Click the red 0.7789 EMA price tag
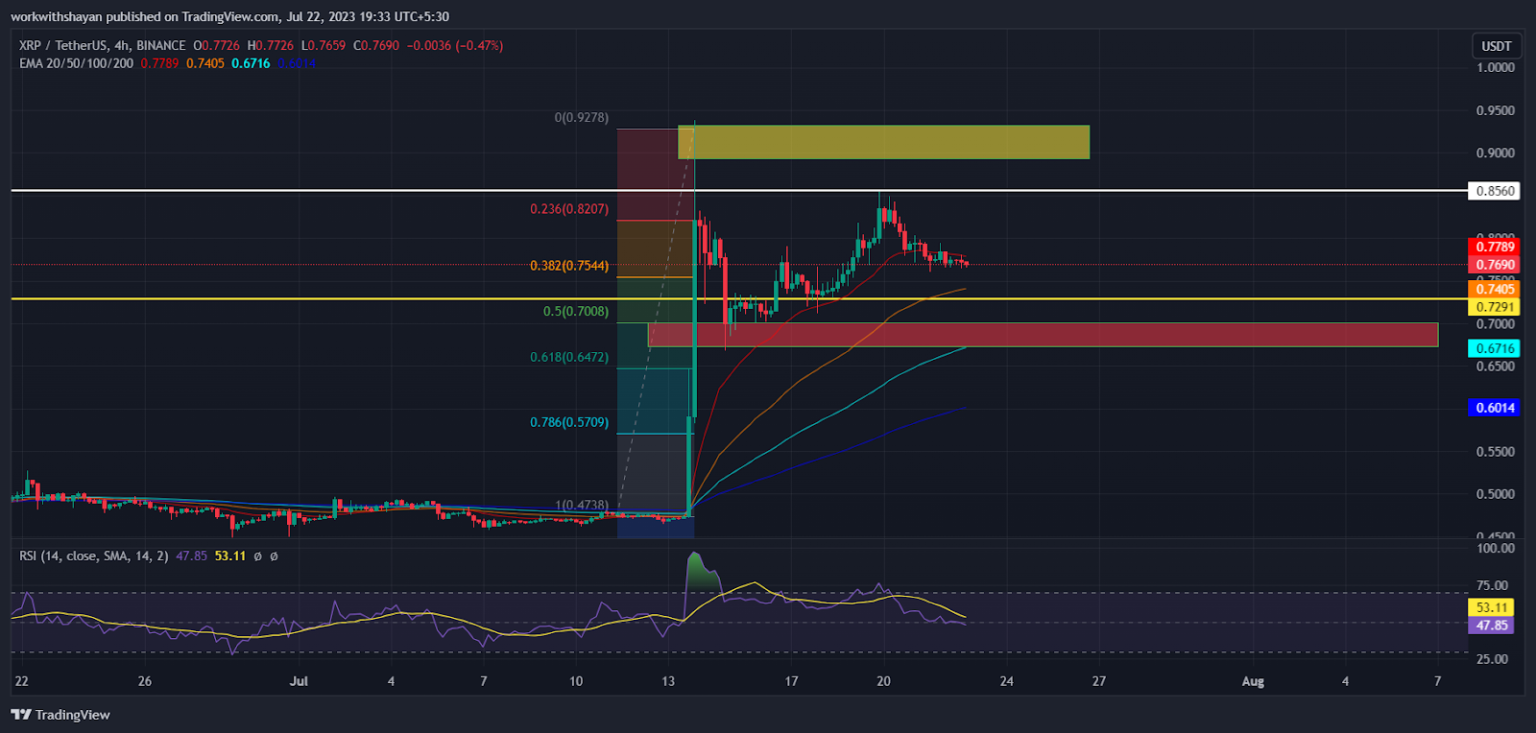This screenshot has height=733, width=1536. [x=1495, y=246]
